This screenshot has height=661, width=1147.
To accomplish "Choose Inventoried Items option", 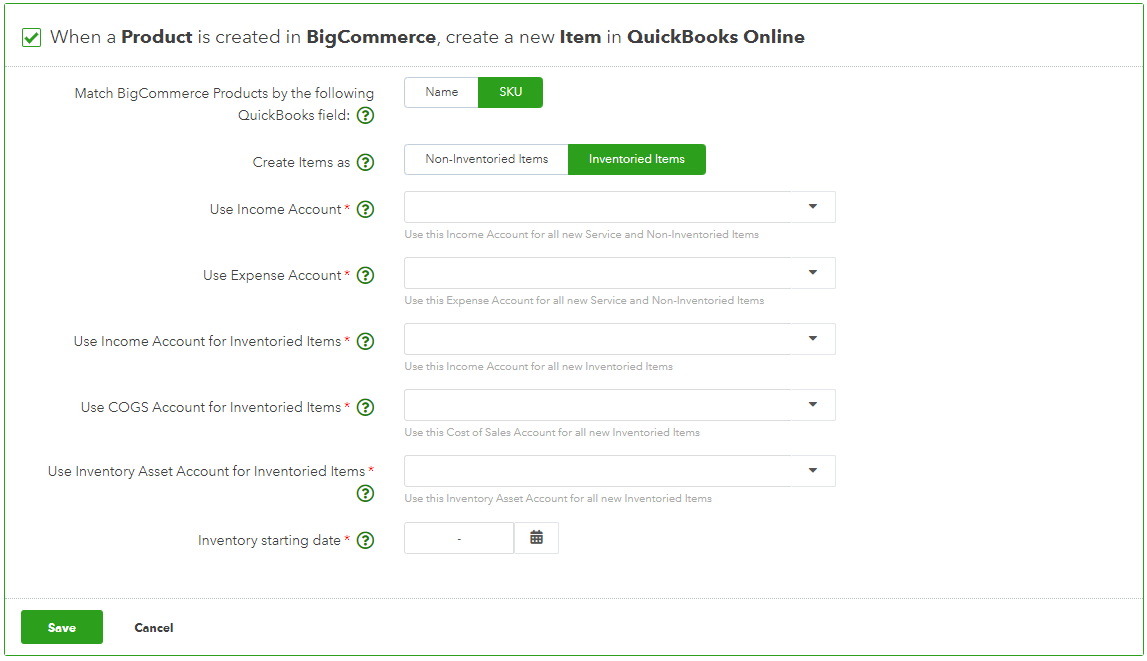I will 637,159.
